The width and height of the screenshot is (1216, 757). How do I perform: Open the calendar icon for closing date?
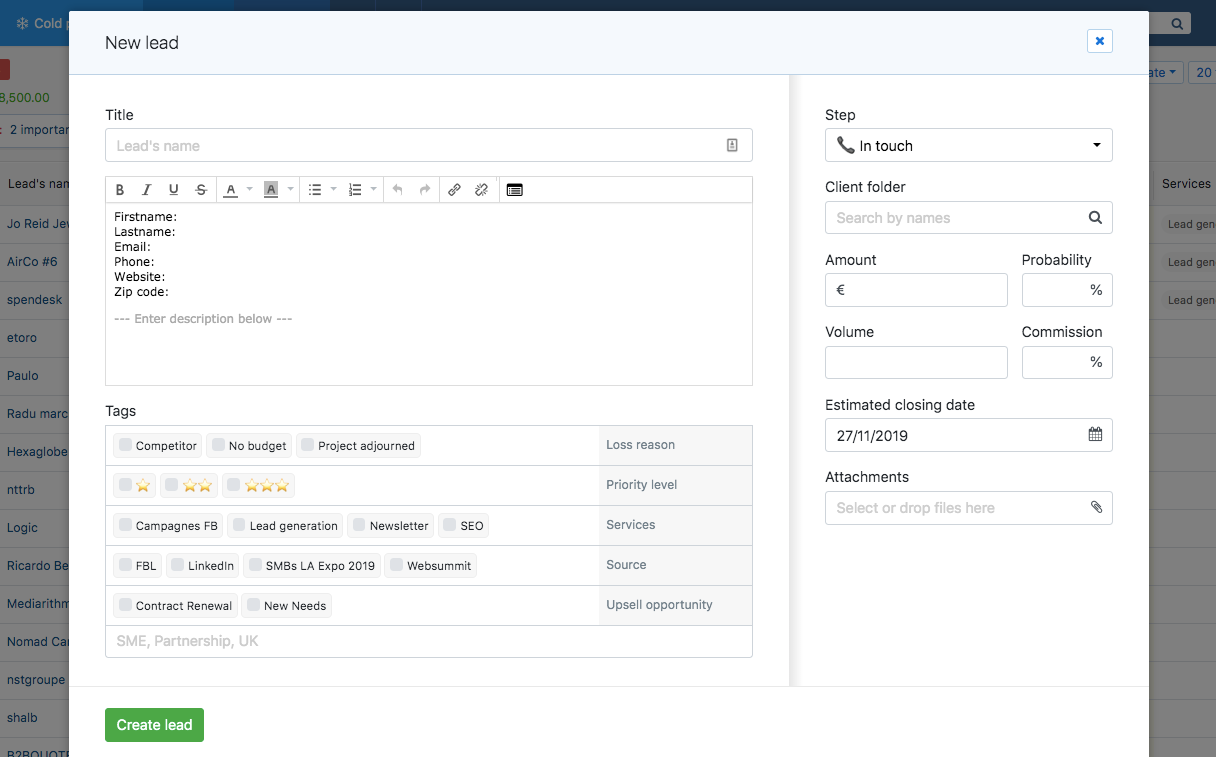pos(1095,435)
